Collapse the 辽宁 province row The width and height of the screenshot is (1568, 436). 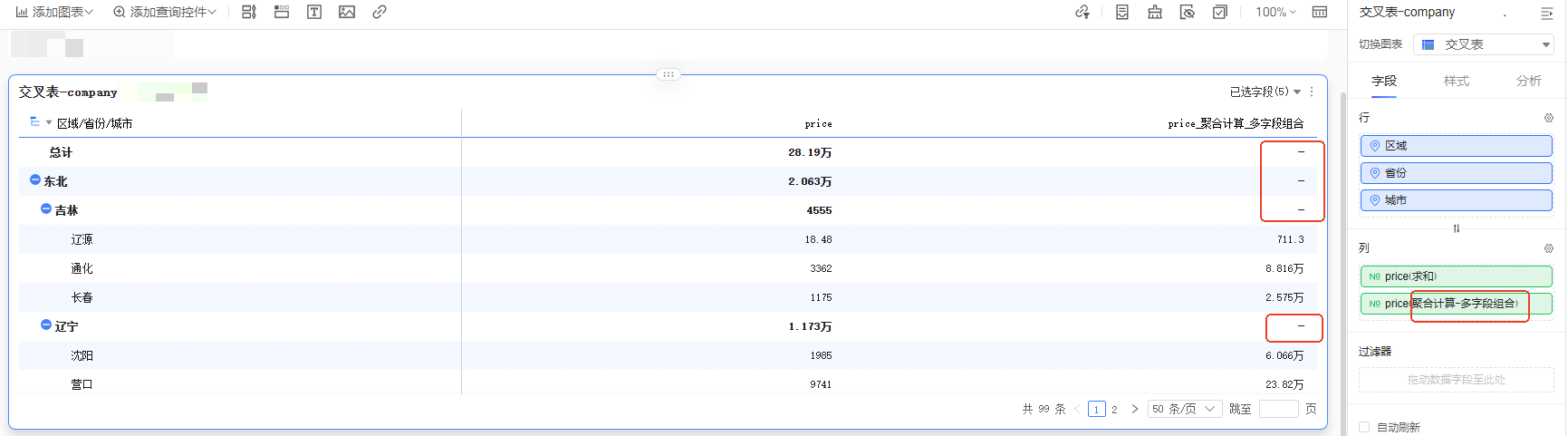click(46, 325)
